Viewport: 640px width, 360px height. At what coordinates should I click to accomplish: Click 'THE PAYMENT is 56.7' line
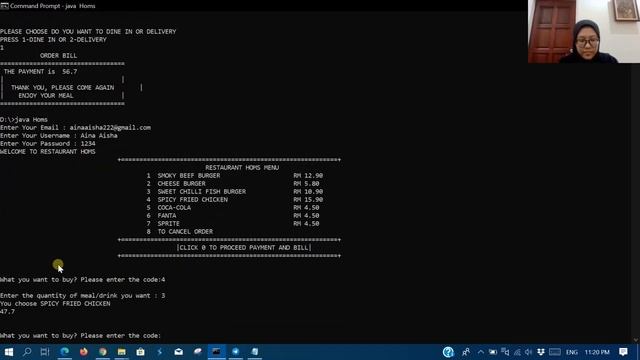coord(40,71)
